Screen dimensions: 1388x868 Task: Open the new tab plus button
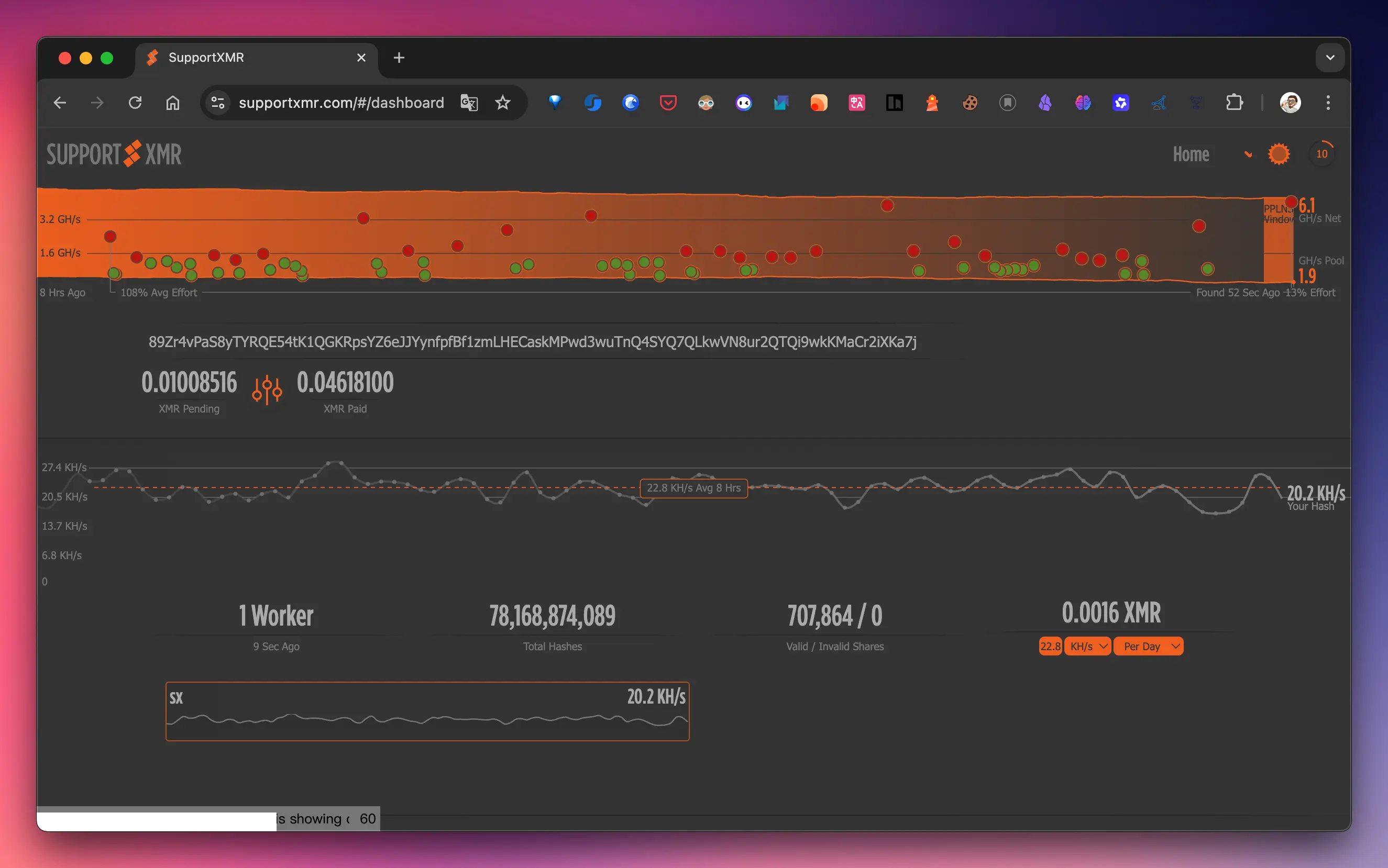399,58
